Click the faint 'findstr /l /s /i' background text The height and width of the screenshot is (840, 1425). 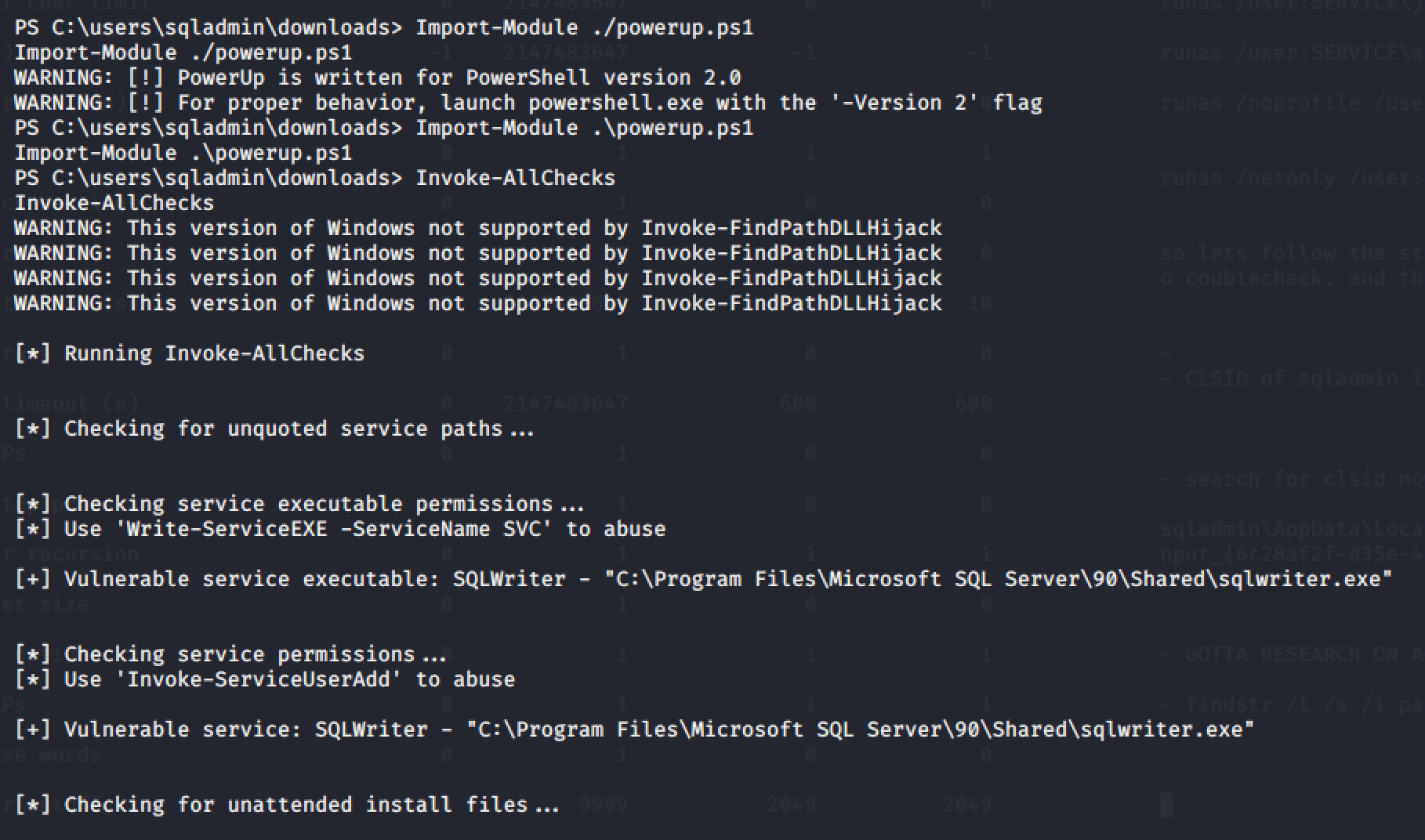click(1301, 704)
